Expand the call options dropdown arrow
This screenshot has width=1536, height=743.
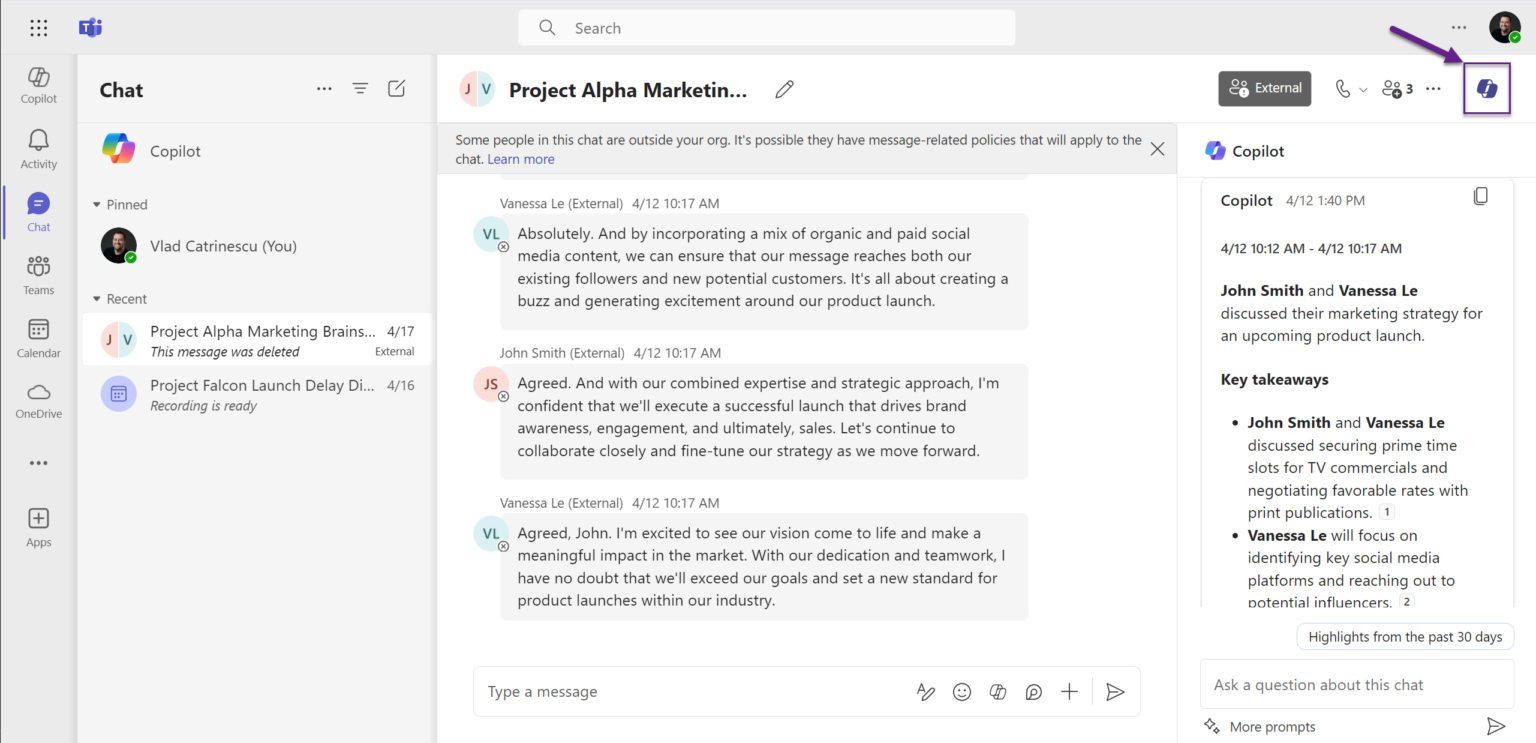pyautogui.click(x=1363, y=90)
